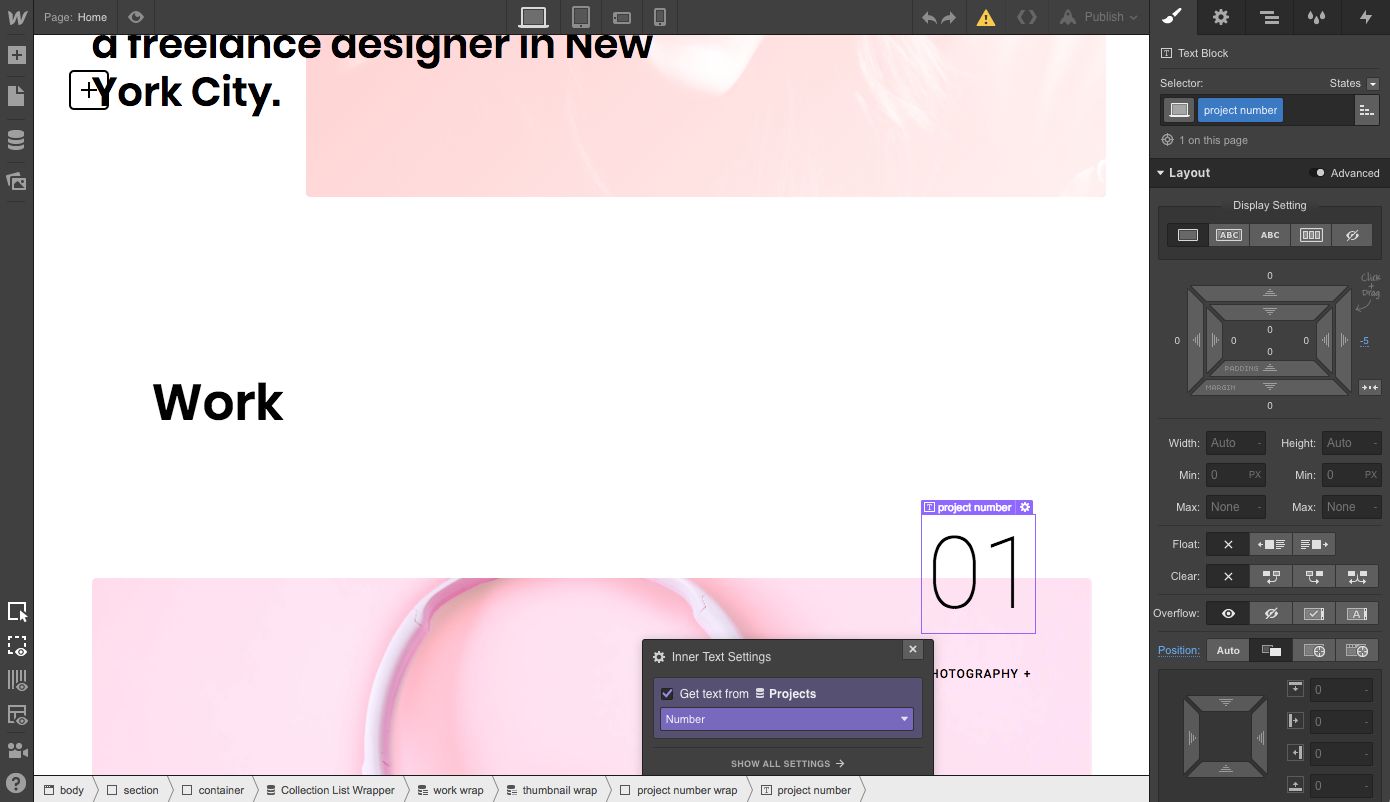Uncheck Get text from Projects
1390x802 pixels.
point(667,693)
